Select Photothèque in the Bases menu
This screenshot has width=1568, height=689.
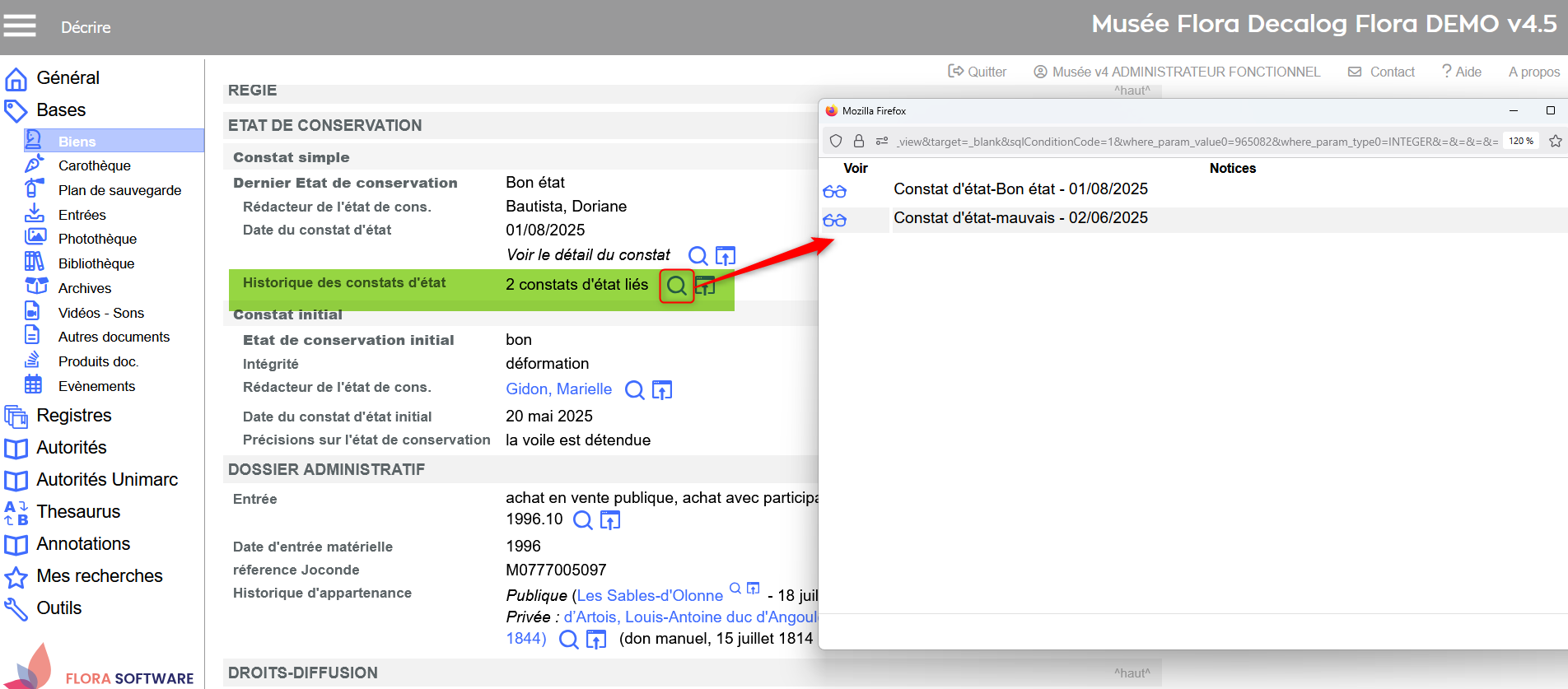(97, 239)
